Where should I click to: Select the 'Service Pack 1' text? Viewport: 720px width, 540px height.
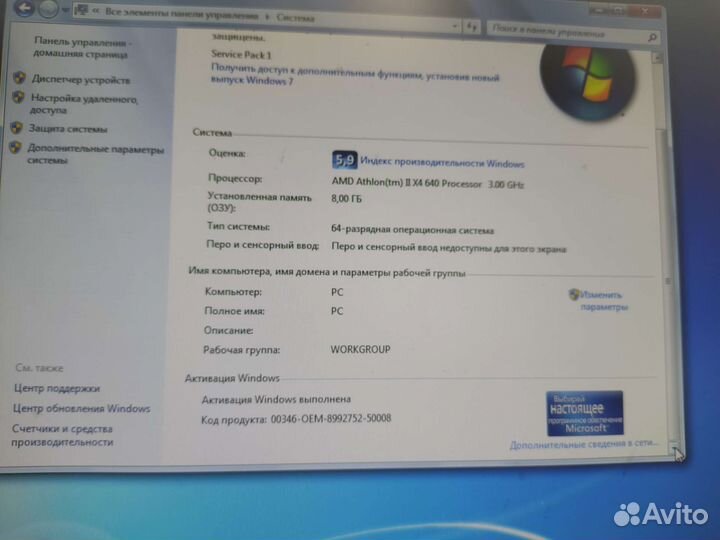click(241, 55)
